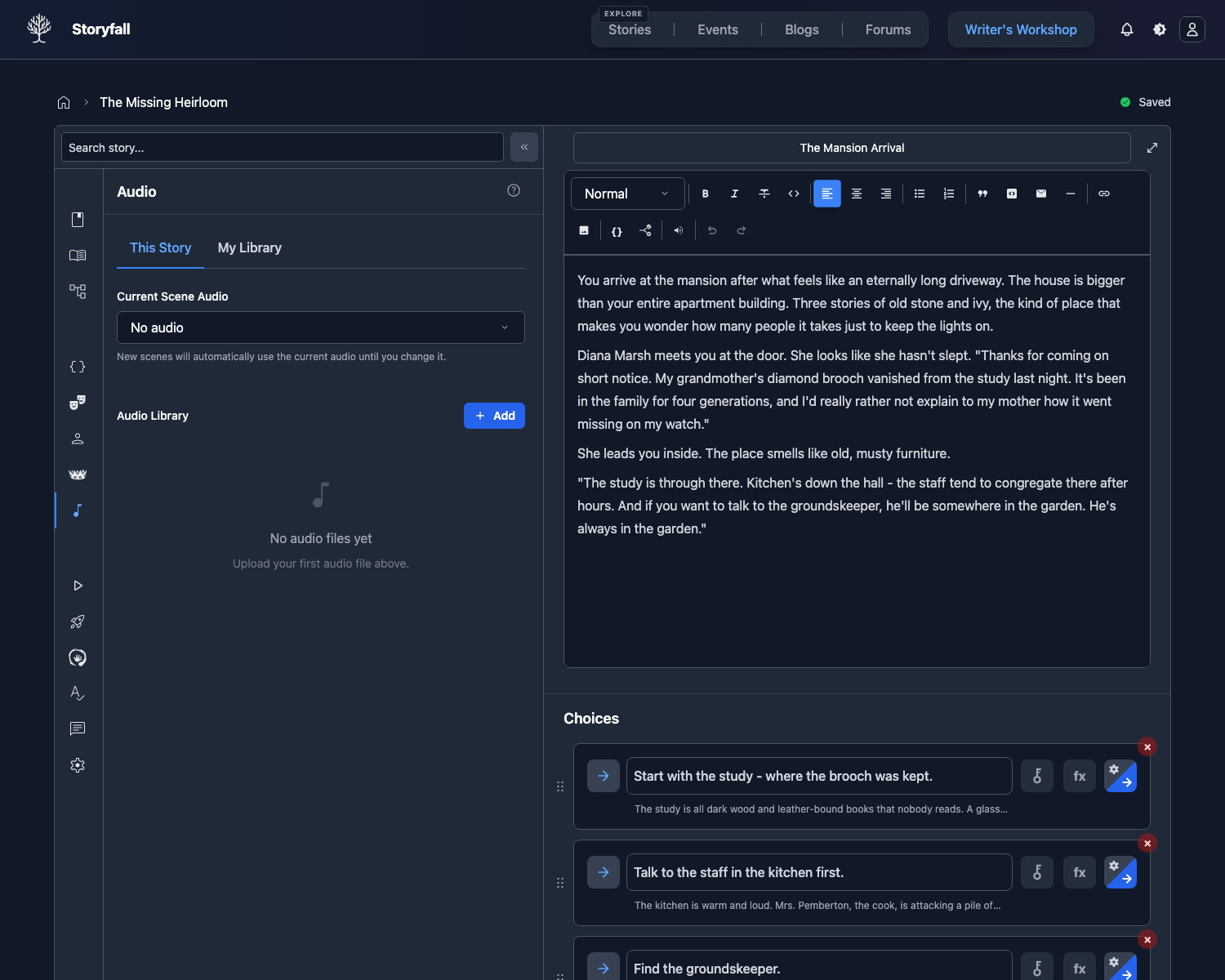Switch to the My Library tab
This screenshot has width=1225, height=980.
(249, 247)
